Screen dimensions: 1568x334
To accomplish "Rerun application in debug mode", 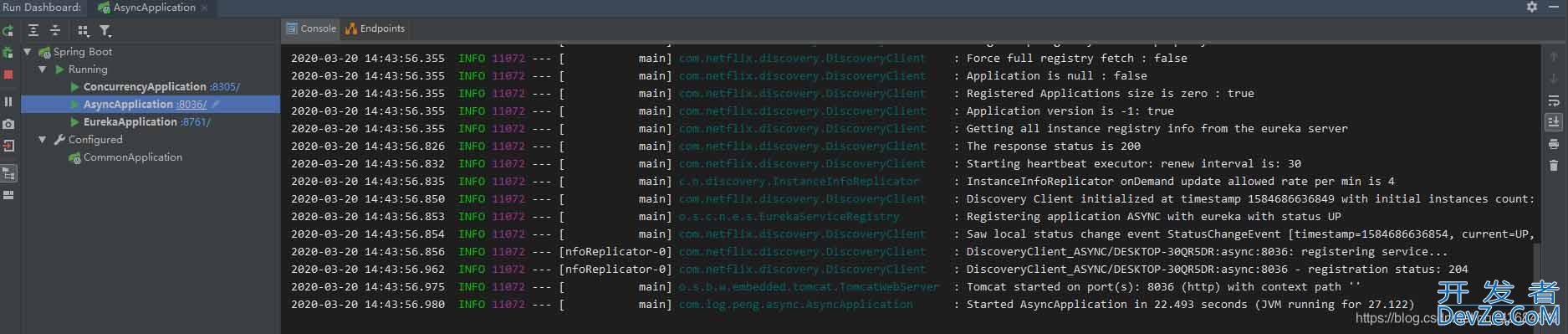I will tap(8, 53).
